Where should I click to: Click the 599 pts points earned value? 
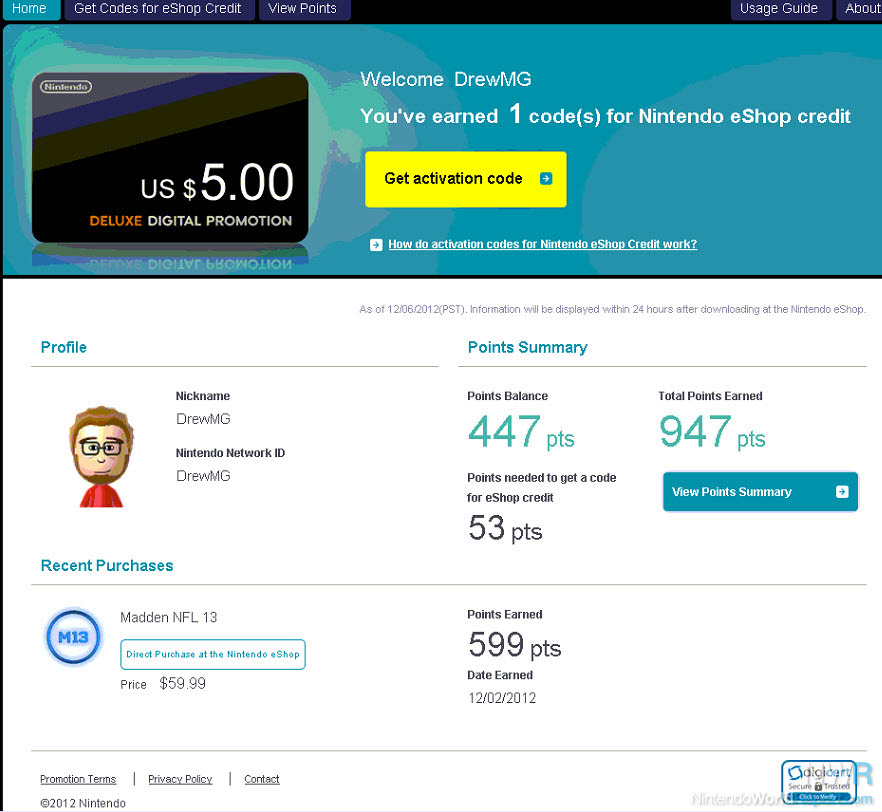[x=515, y=645]
